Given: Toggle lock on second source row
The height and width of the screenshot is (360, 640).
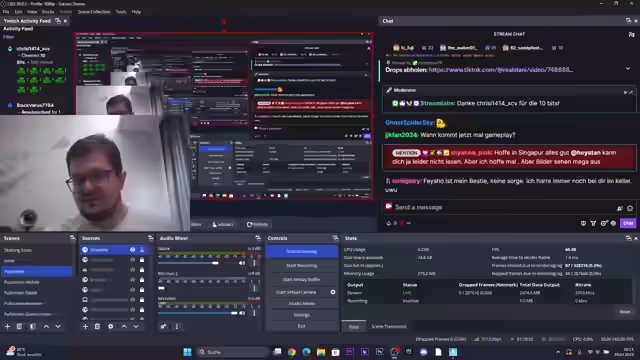Looking at the screenshot, I should (142, 260).
